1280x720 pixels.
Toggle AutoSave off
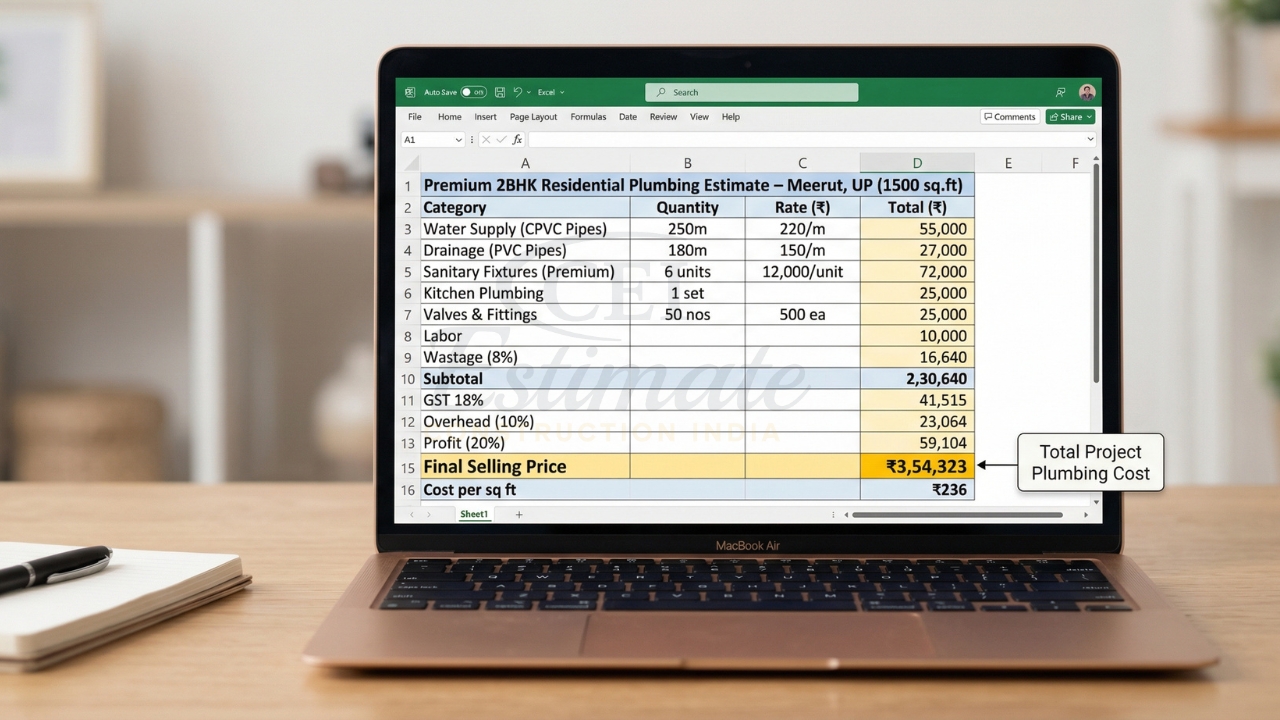(x=472, y=92)
